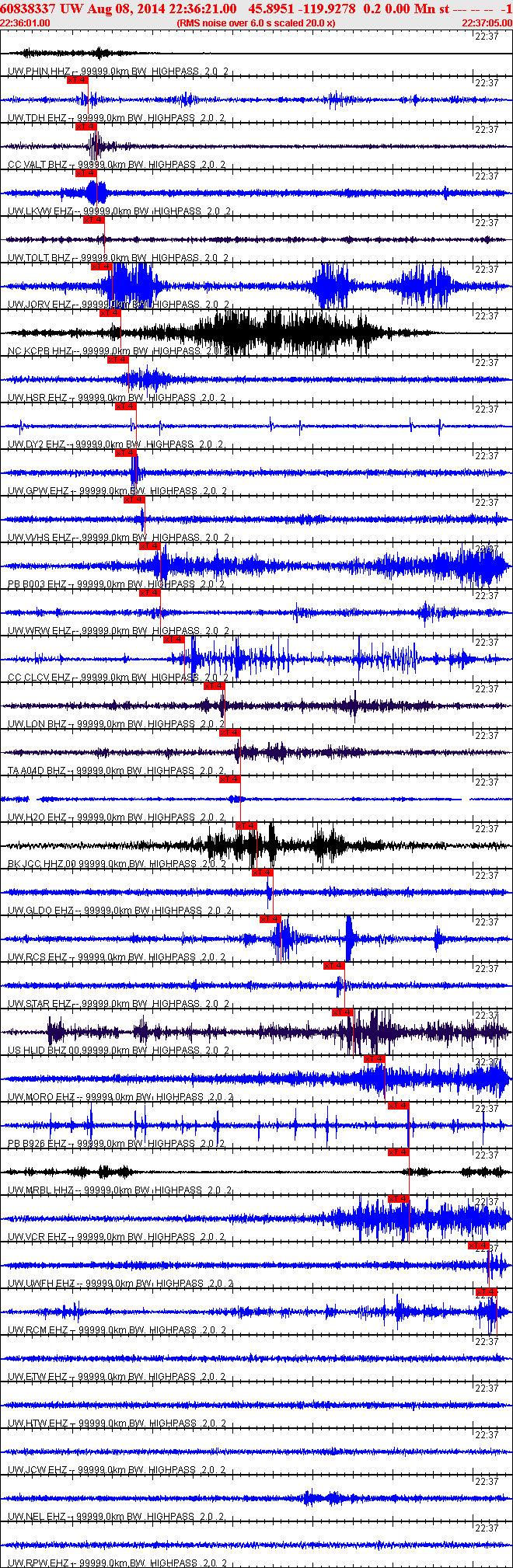Viewport: 513px width, 1568px height.
Task: Click the RMS noise scaling note
Action: (256, 23)
